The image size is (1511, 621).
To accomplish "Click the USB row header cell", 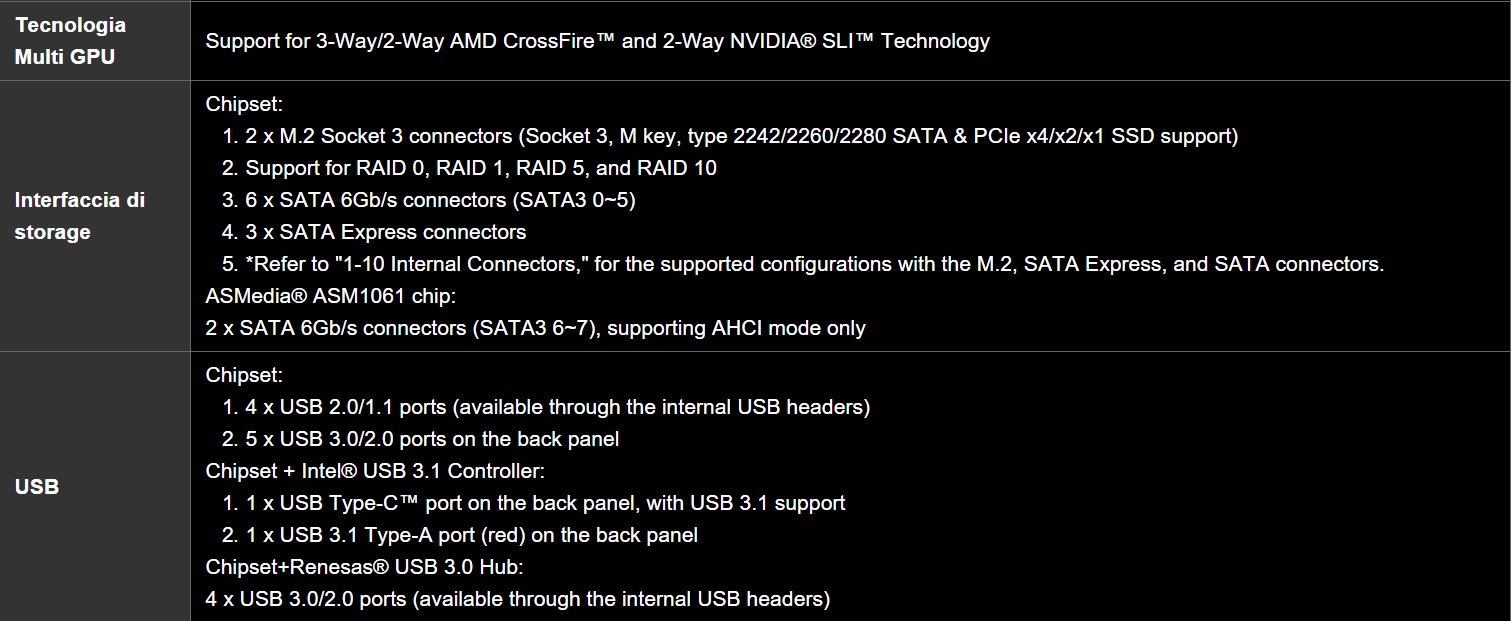I will click(x=37, y=487).
